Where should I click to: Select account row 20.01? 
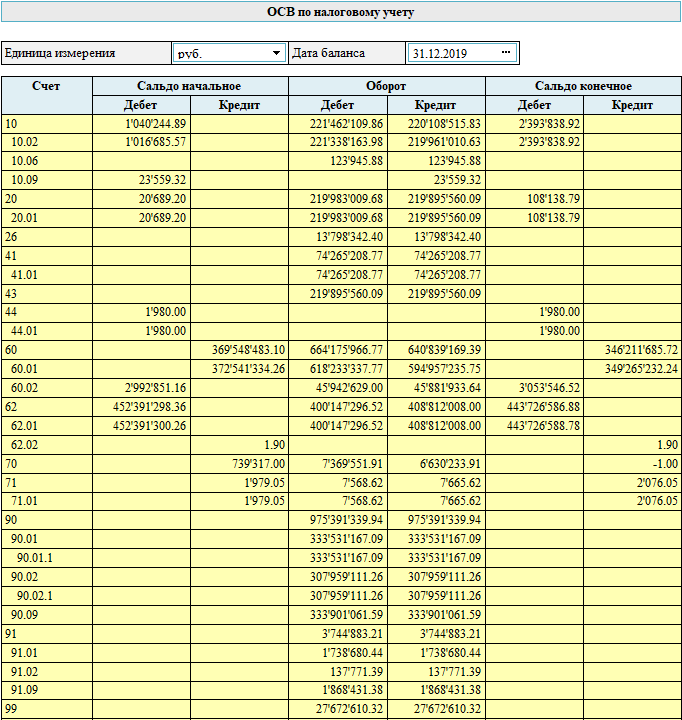pos(341,218)
